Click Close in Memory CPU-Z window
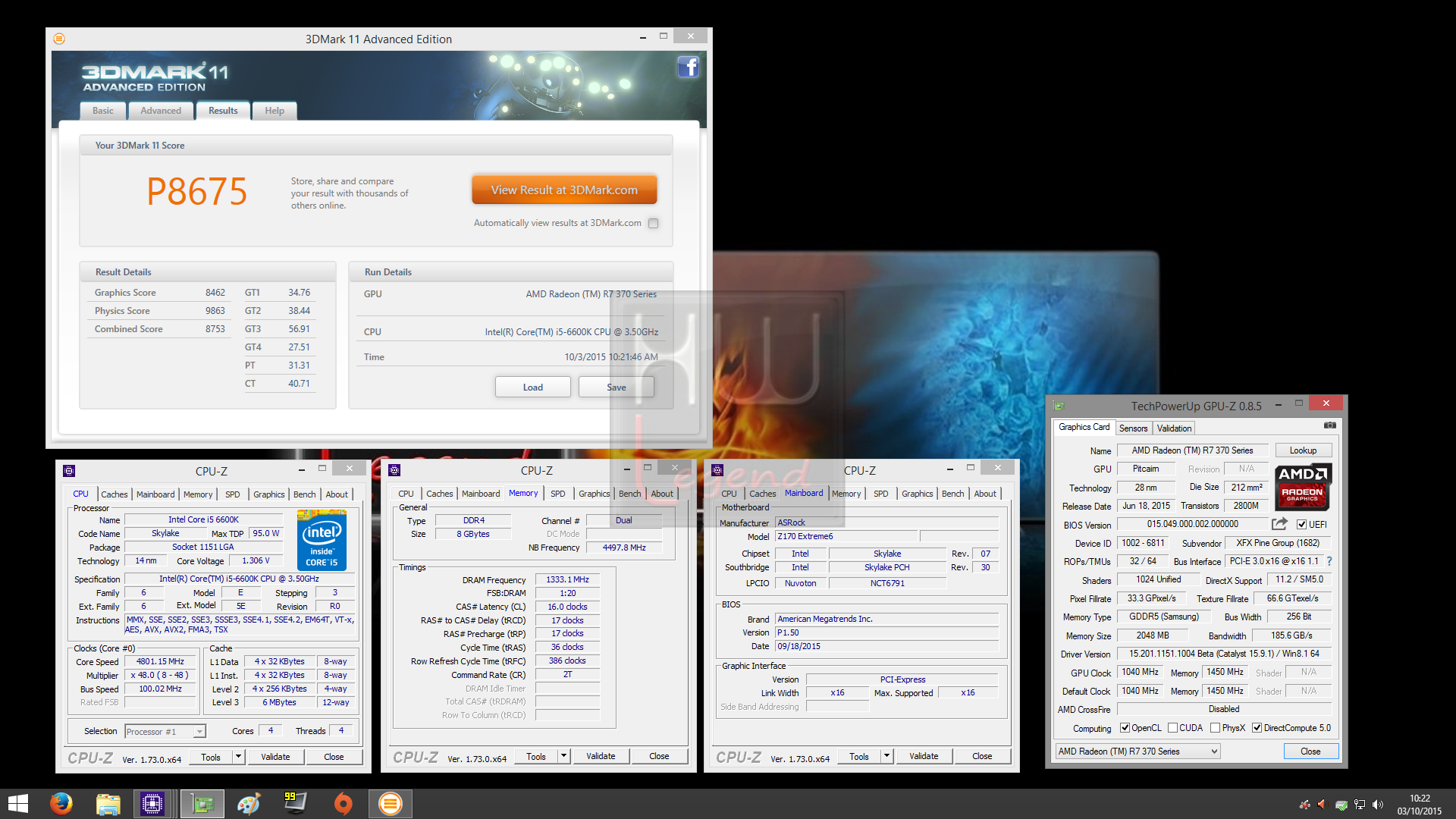Viewport: 1456px width, 819px height. pyautogui.click(x=659, y=756)
